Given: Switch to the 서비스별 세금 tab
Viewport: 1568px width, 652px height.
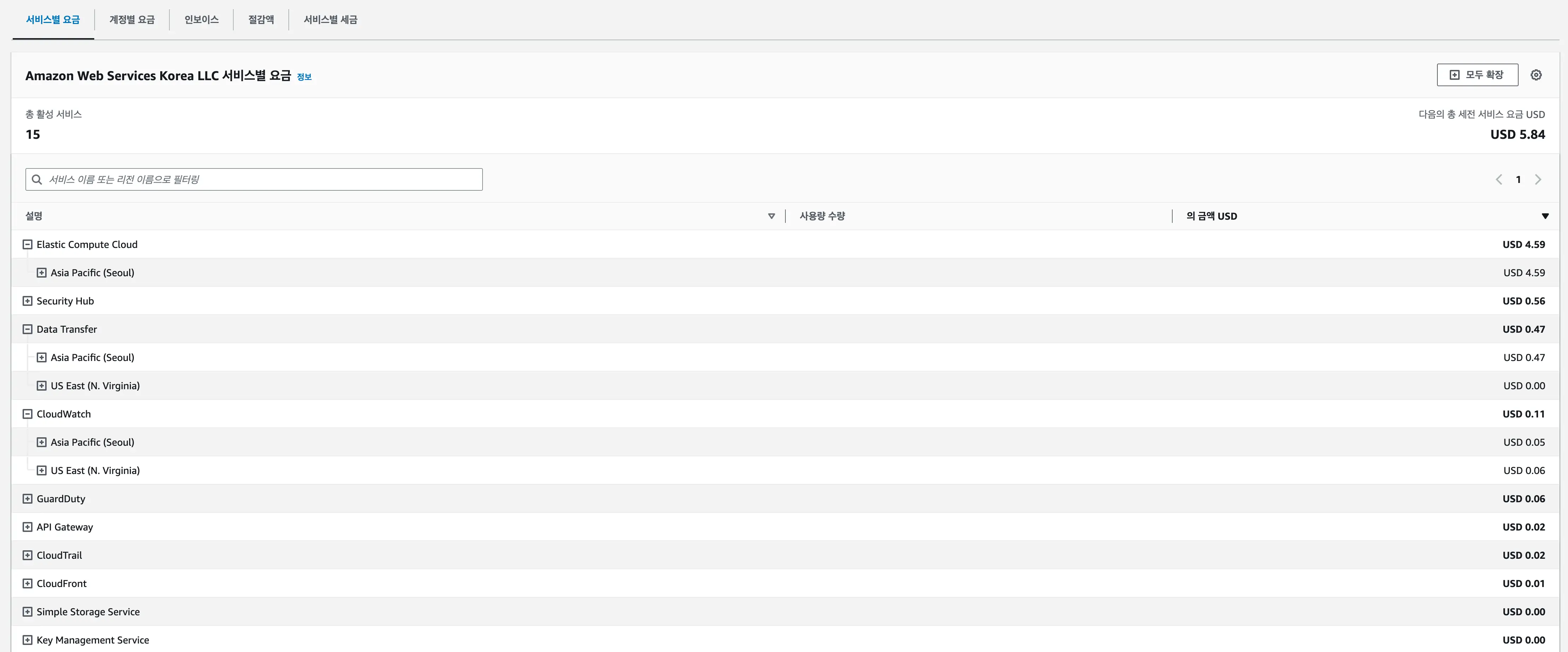Looking at the screenshot, I should click(x=330, y=19).
